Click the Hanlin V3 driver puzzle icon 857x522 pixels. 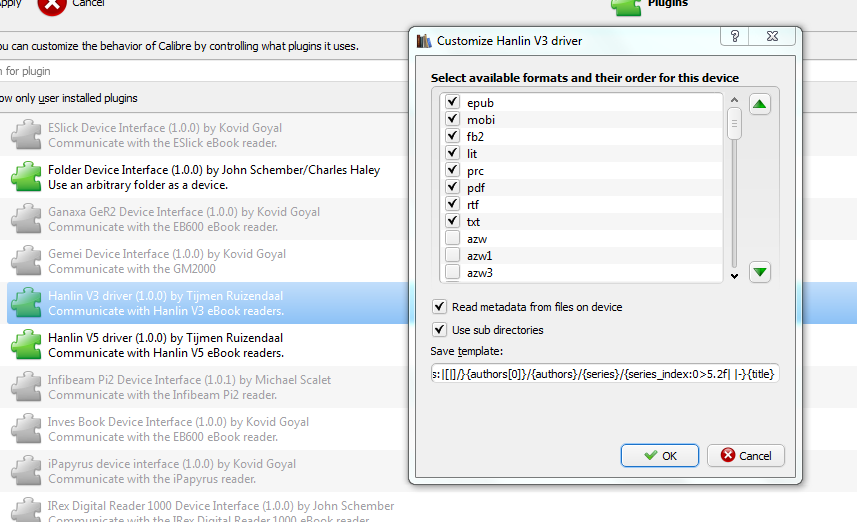tap(26, 303)
